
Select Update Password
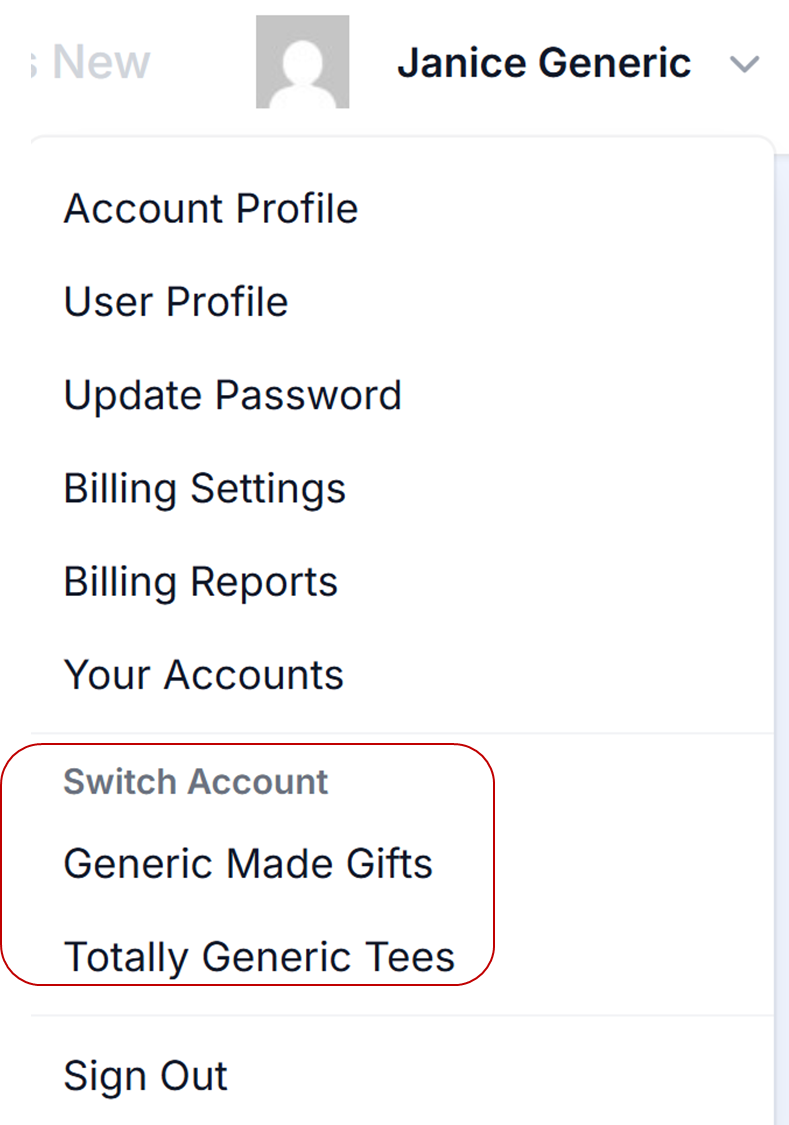[232, 395]
